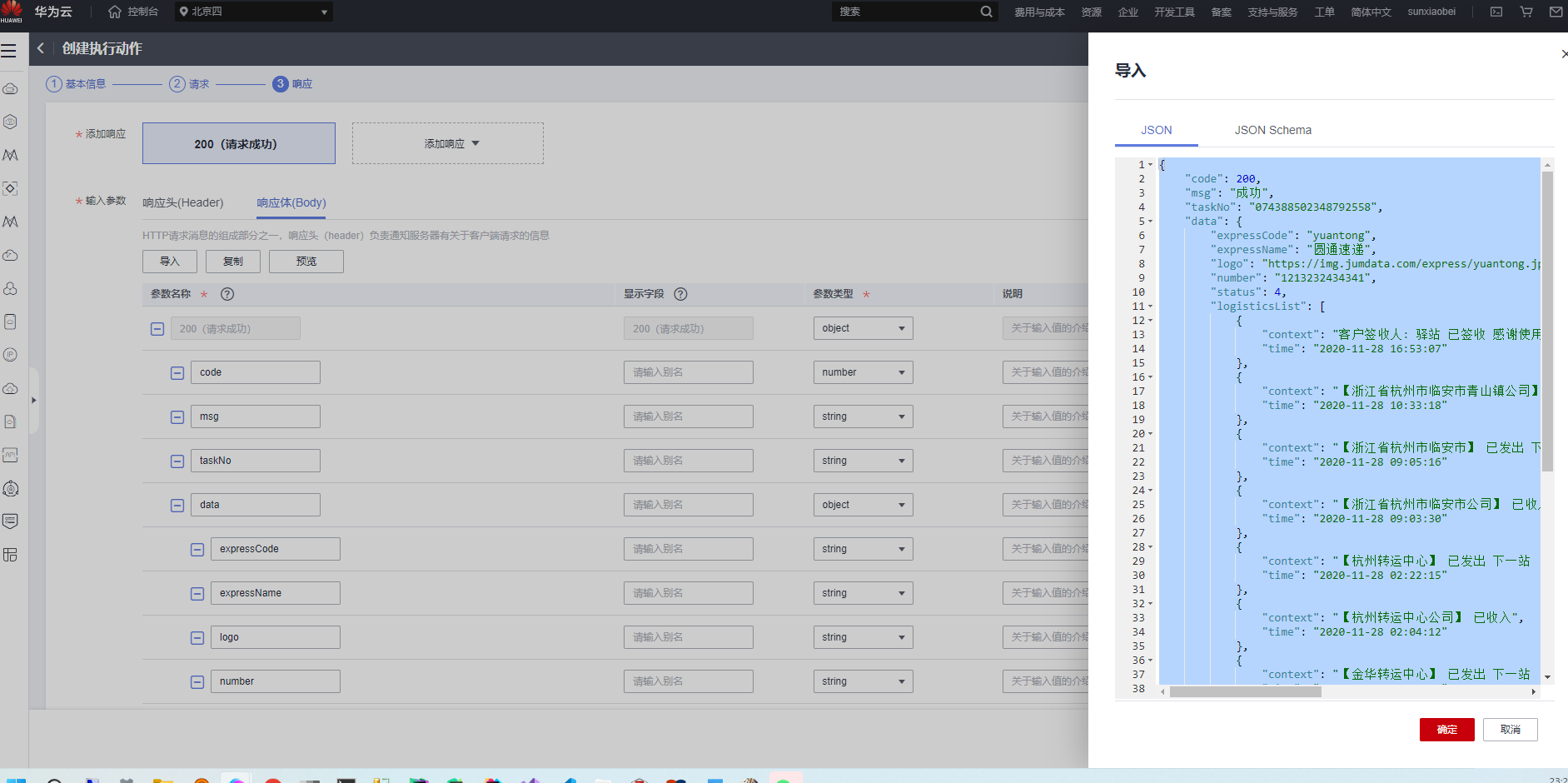This screenshot has height=783, width=1568.
Task: Switch to 响应头(Header) tab
Action: [183, 202]
